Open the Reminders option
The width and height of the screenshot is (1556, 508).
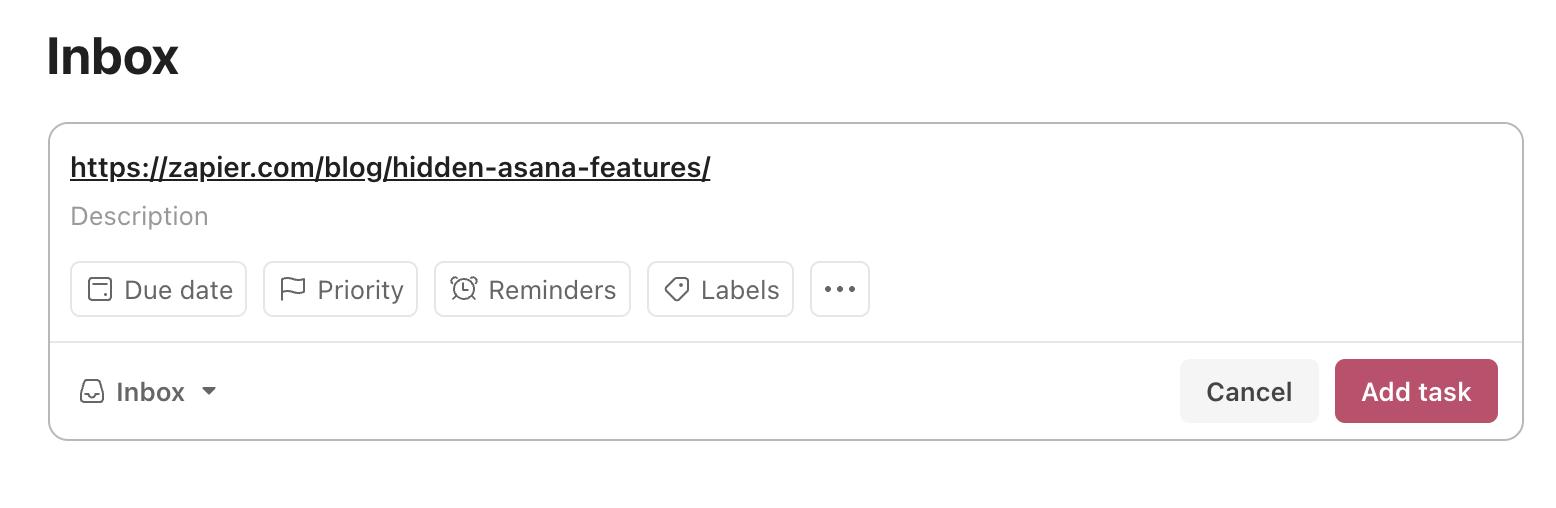click(x=533, y=289)
